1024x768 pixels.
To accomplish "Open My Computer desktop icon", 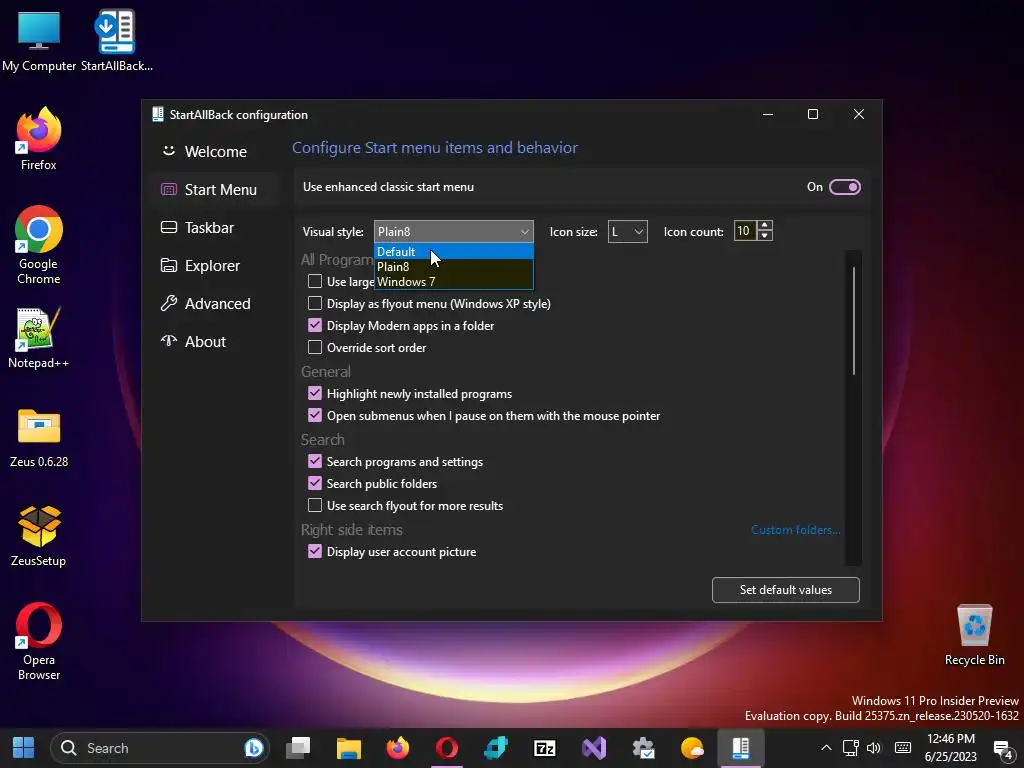I will (39, 39).
